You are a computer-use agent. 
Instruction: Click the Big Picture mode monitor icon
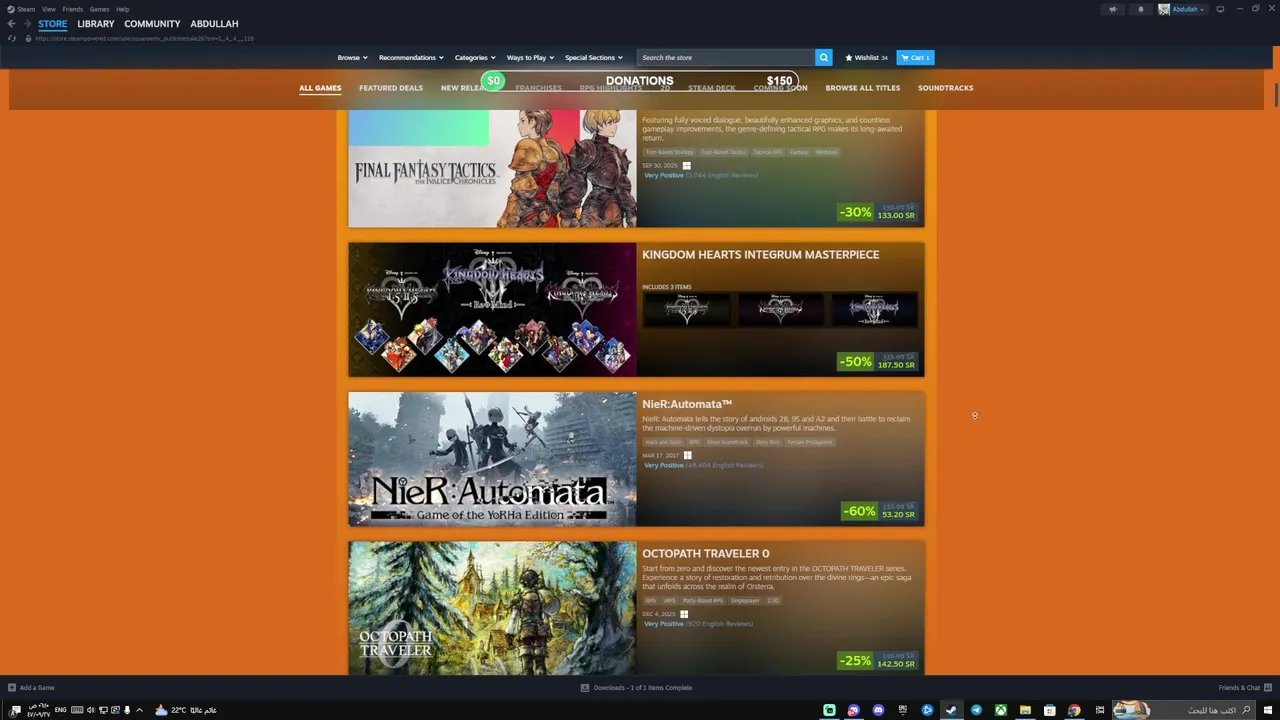[1220, 9]
